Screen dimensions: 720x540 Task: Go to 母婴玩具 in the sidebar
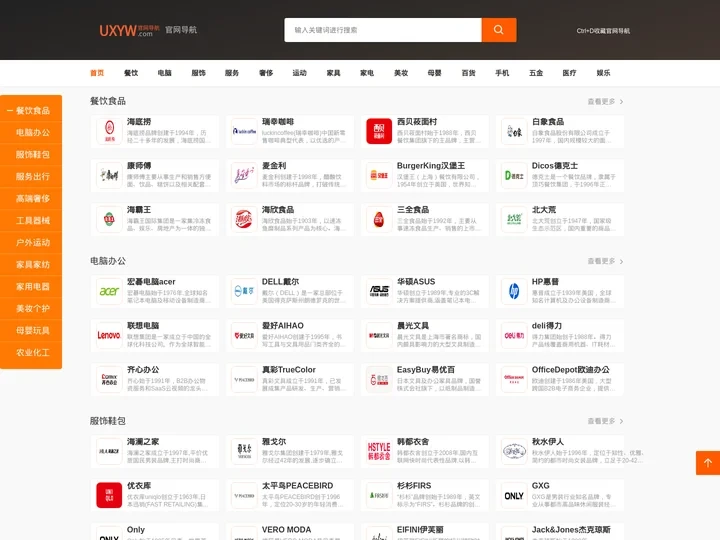tap(31, 331)
